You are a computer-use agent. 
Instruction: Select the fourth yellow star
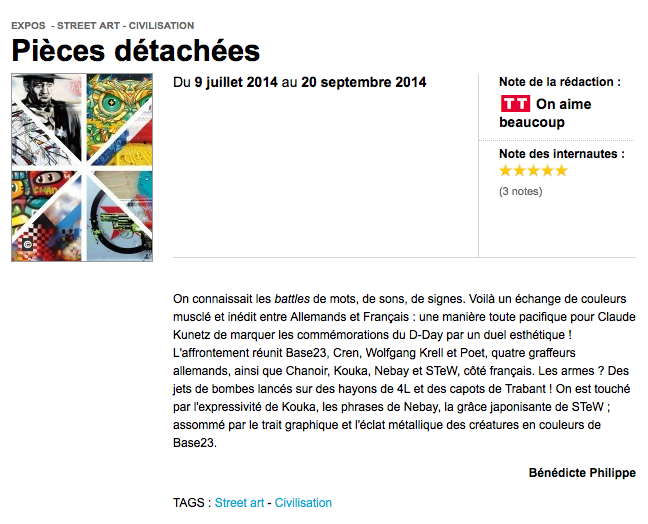click(x=547, y=171)
